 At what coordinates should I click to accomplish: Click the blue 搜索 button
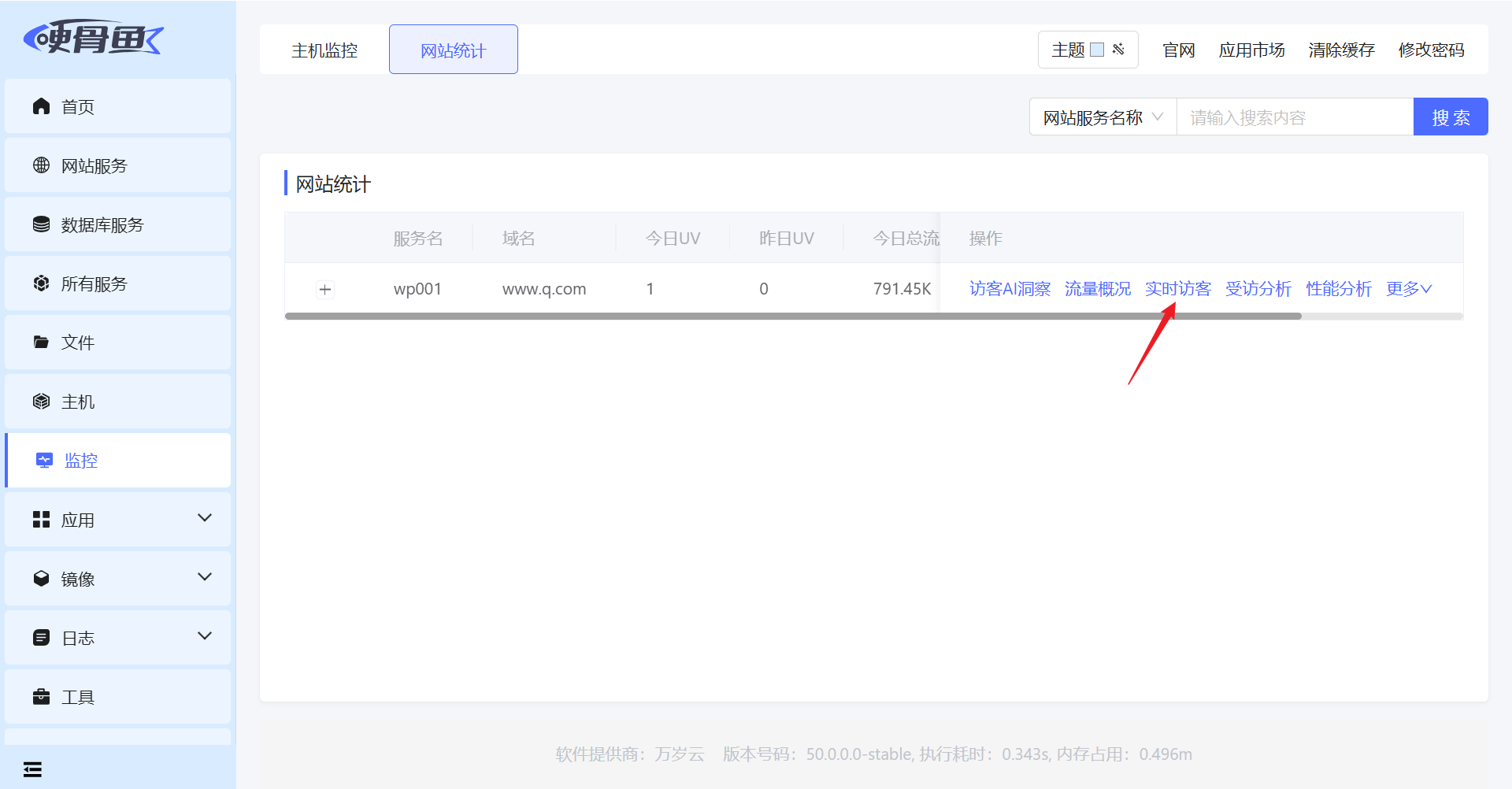coord(1451,117)
